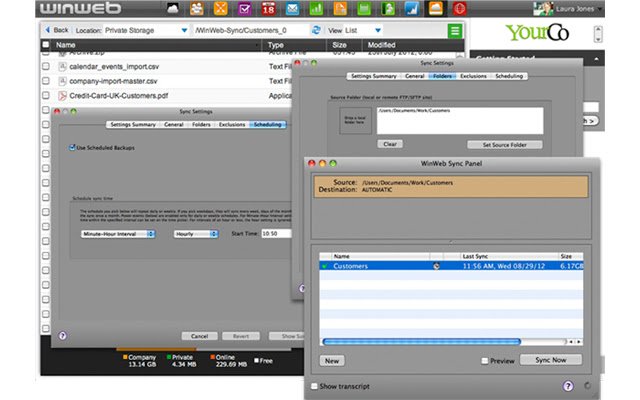The image size is (640, 400).
Task: Open Scheduling tab in rear Sync Settings window
Action: tap(509, 76)
